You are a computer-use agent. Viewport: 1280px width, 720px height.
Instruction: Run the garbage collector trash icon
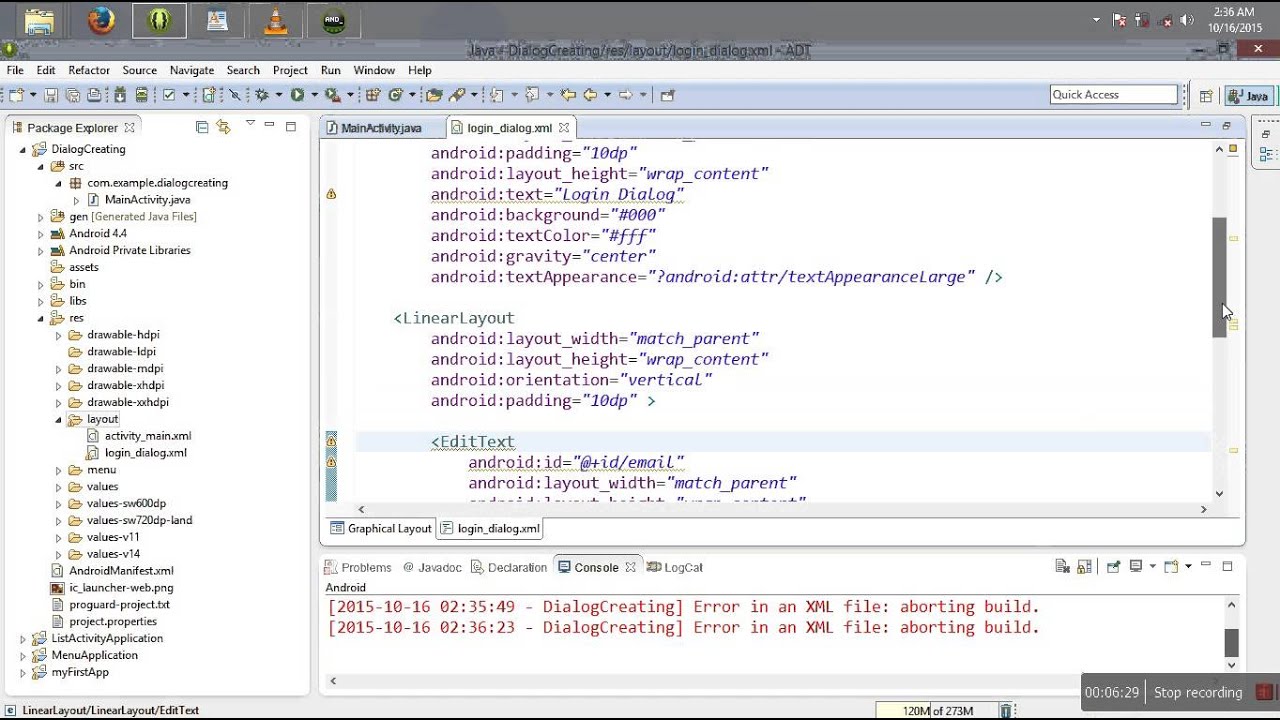click(x=1006, y=711)
